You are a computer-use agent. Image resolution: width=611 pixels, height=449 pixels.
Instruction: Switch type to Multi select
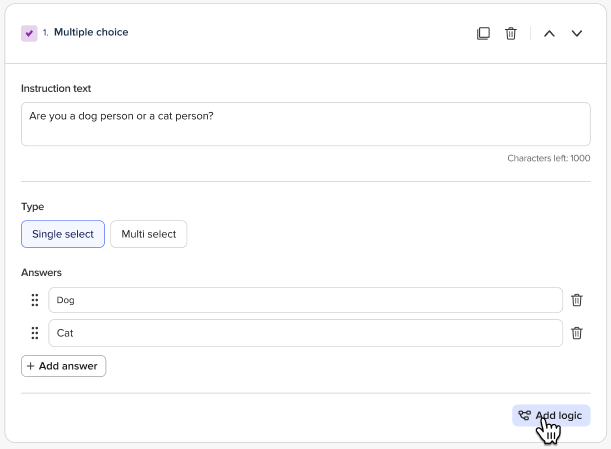[x=148, y=234]
